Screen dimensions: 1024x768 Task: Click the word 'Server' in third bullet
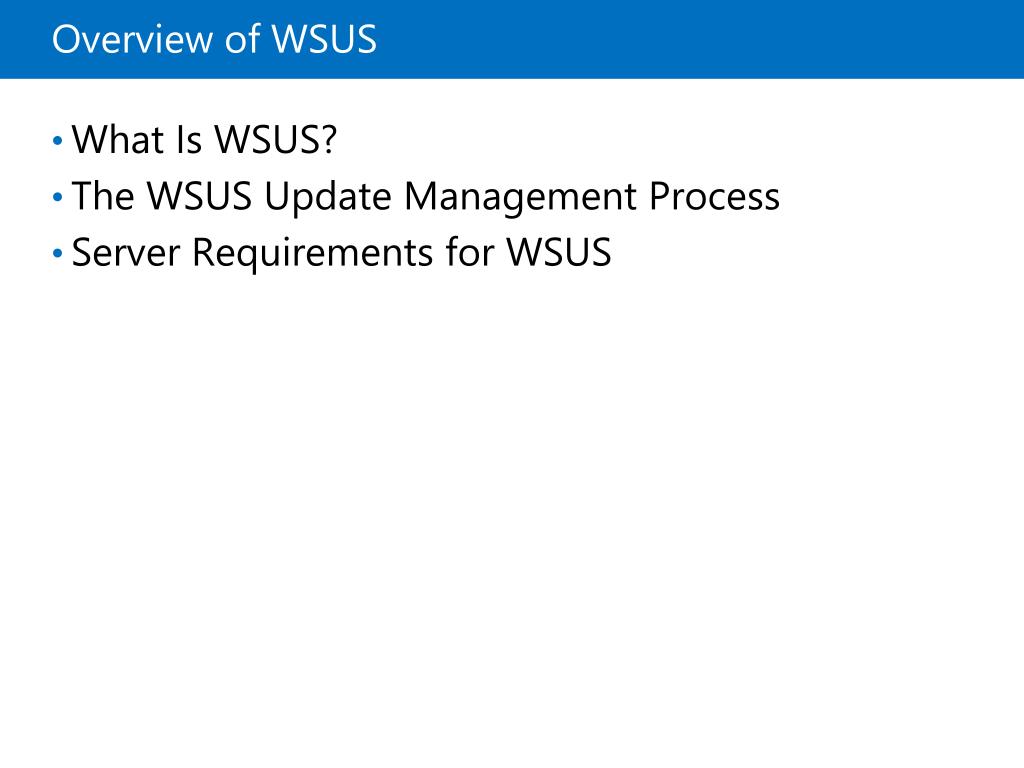point(125,253)
